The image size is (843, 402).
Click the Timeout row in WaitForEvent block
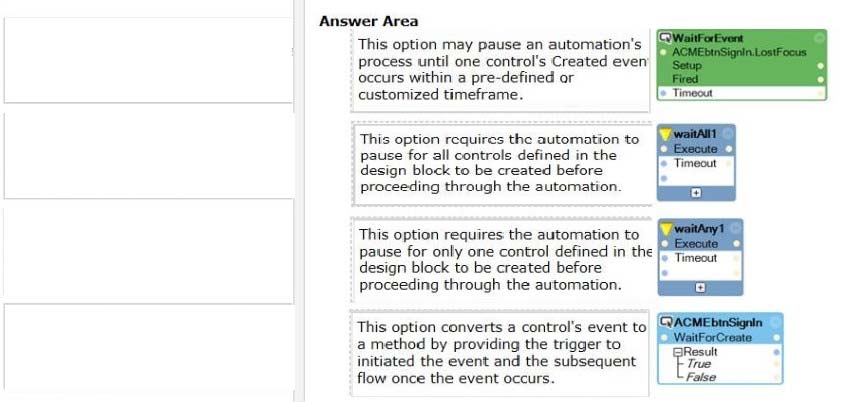click(x=742, y=93)
